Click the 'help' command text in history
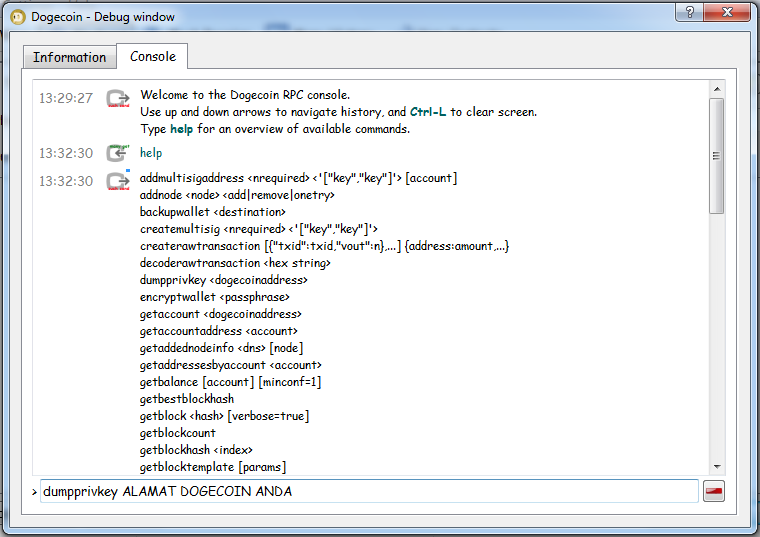 click(x=151, y=153)
